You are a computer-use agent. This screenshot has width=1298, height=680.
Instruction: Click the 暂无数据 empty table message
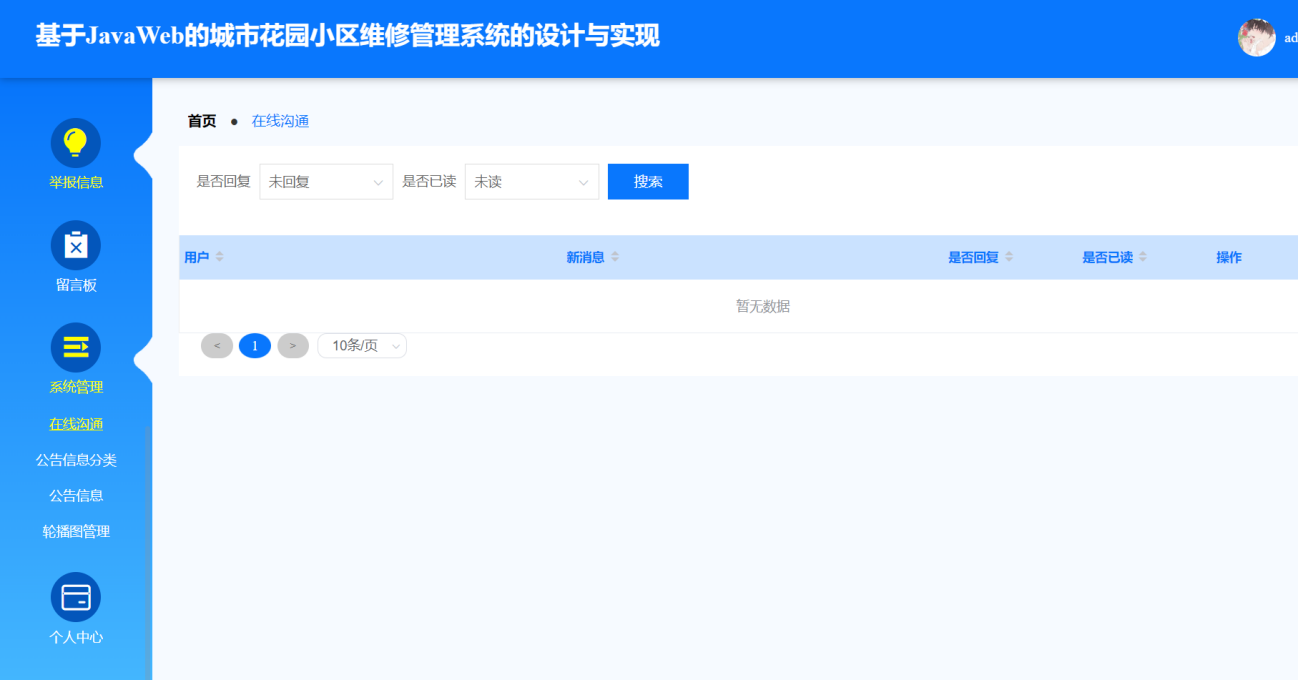coord(763,306)
